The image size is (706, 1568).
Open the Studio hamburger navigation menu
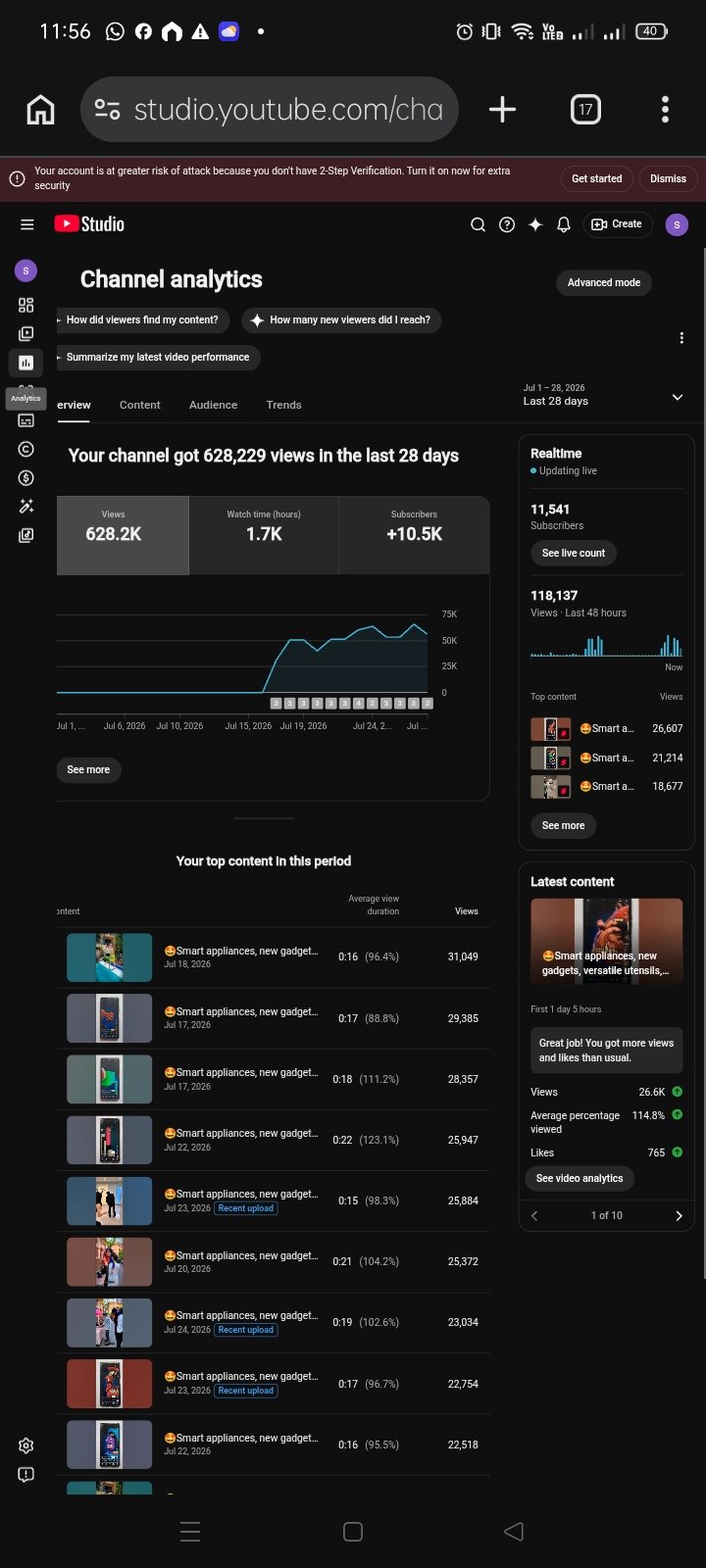[x=26, y=224]
